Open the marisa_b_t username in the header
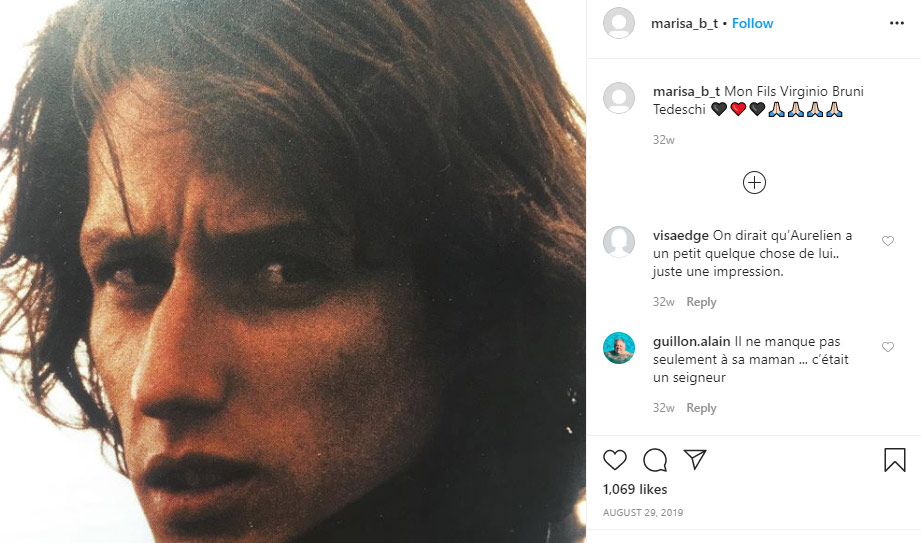Image resolution: width=921 pixels, height=543 pixels. point(684,23)
